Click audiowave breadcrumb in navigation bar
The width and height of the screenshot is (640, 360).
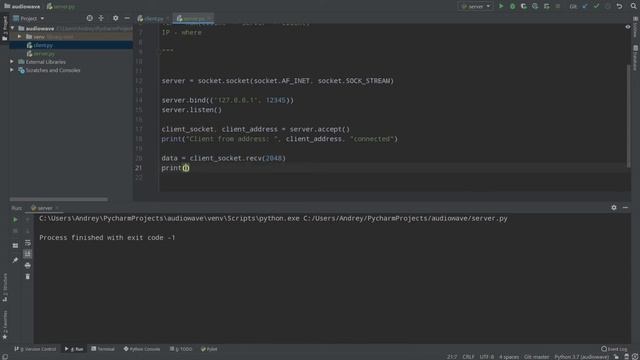pos(22,7)
